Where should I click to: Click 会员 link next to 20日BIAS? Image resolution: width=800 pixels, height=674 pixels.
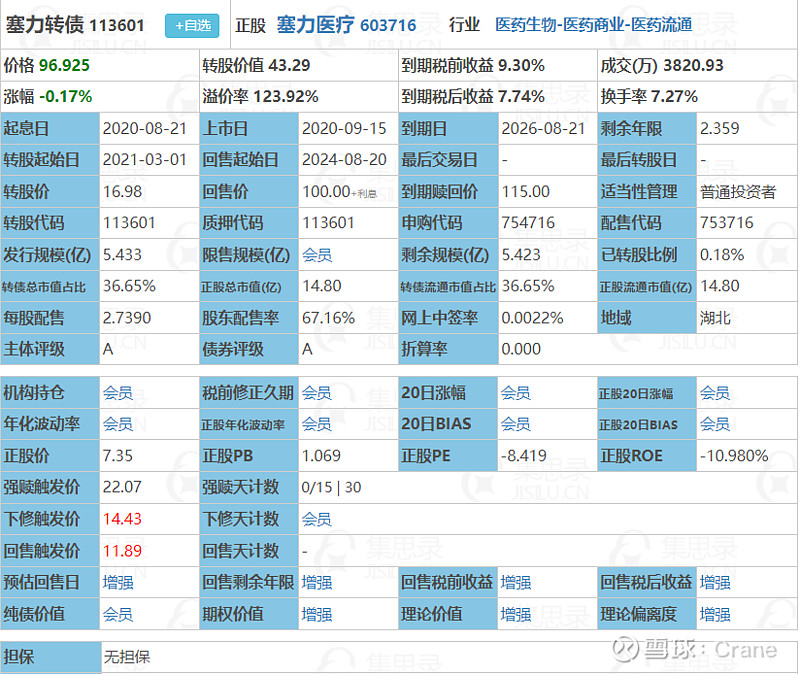click(x=516, y=424)
